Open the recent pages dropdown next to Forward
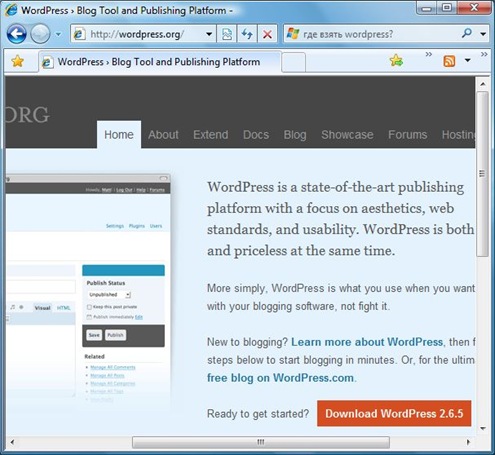Viewport: 495px width, 455px height. coord(58,34)
